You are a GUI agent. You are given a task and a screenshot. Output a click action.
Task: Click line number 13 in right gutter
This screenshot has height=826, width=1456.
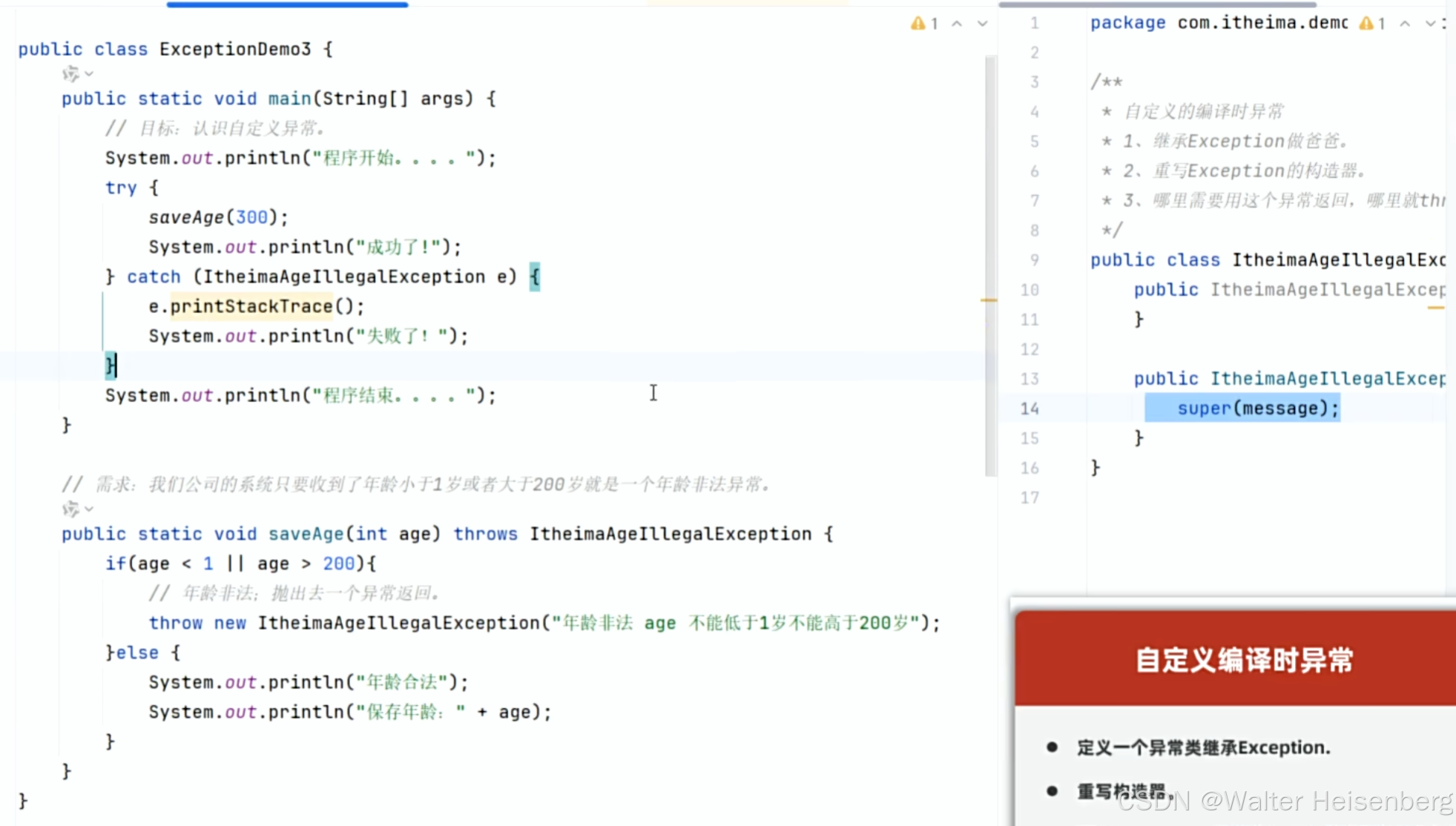point(1030,379)
